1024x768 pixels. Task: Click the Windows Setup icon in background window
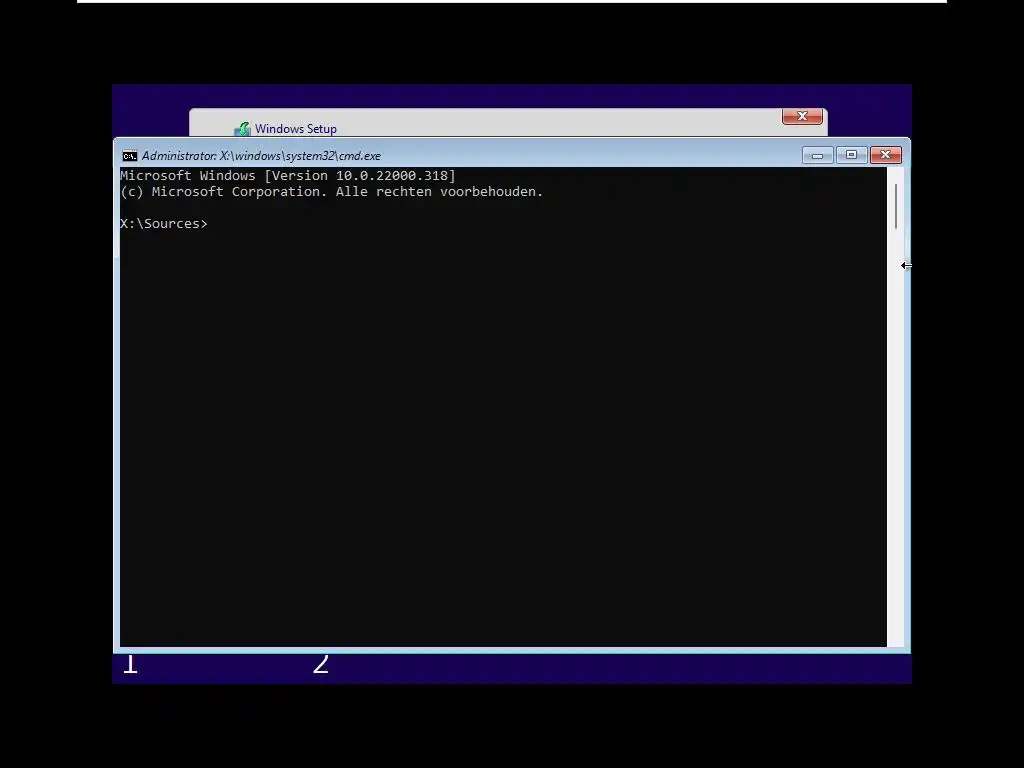(242, 129)
